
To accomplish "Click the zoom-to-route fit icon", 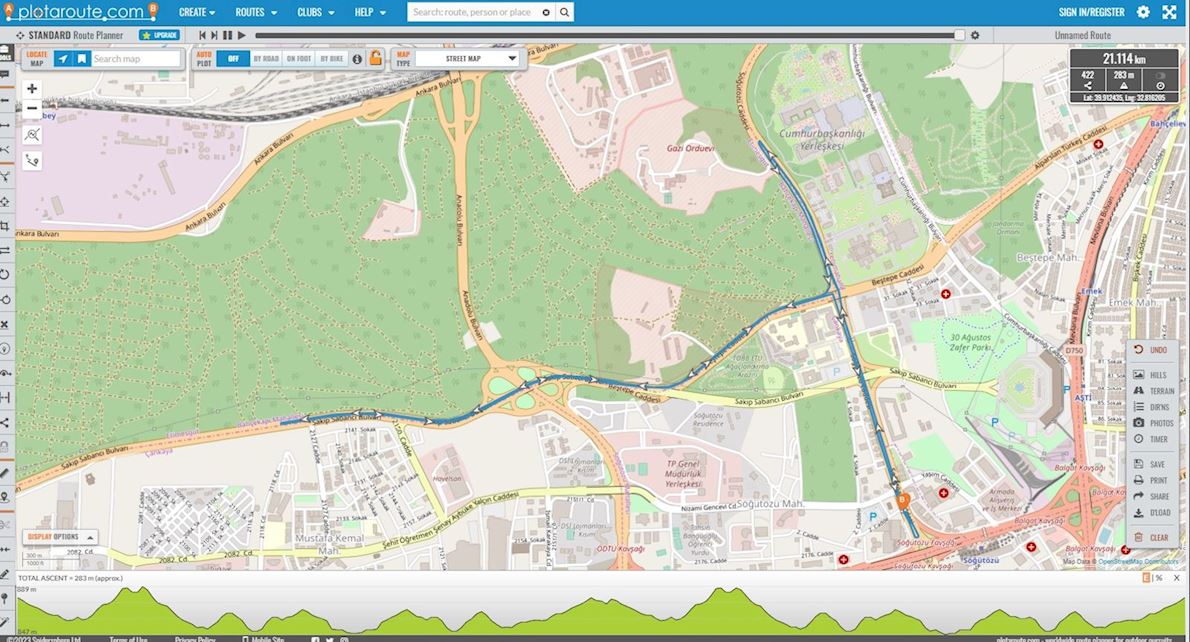I will 32,135.
